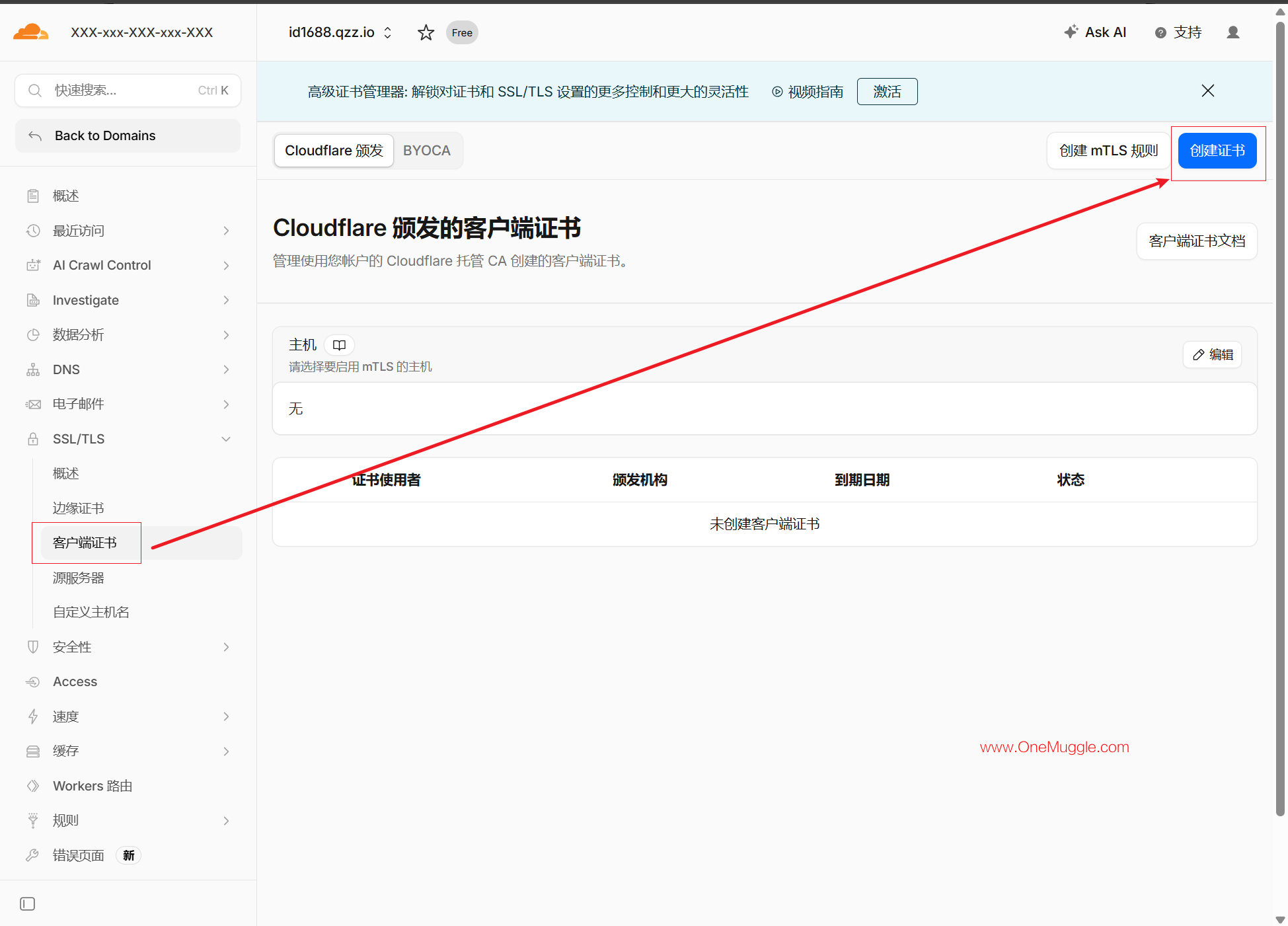Click the 证书使用者 column header
The height and width of the screenshot is (926, 1288).
(386, 480)
